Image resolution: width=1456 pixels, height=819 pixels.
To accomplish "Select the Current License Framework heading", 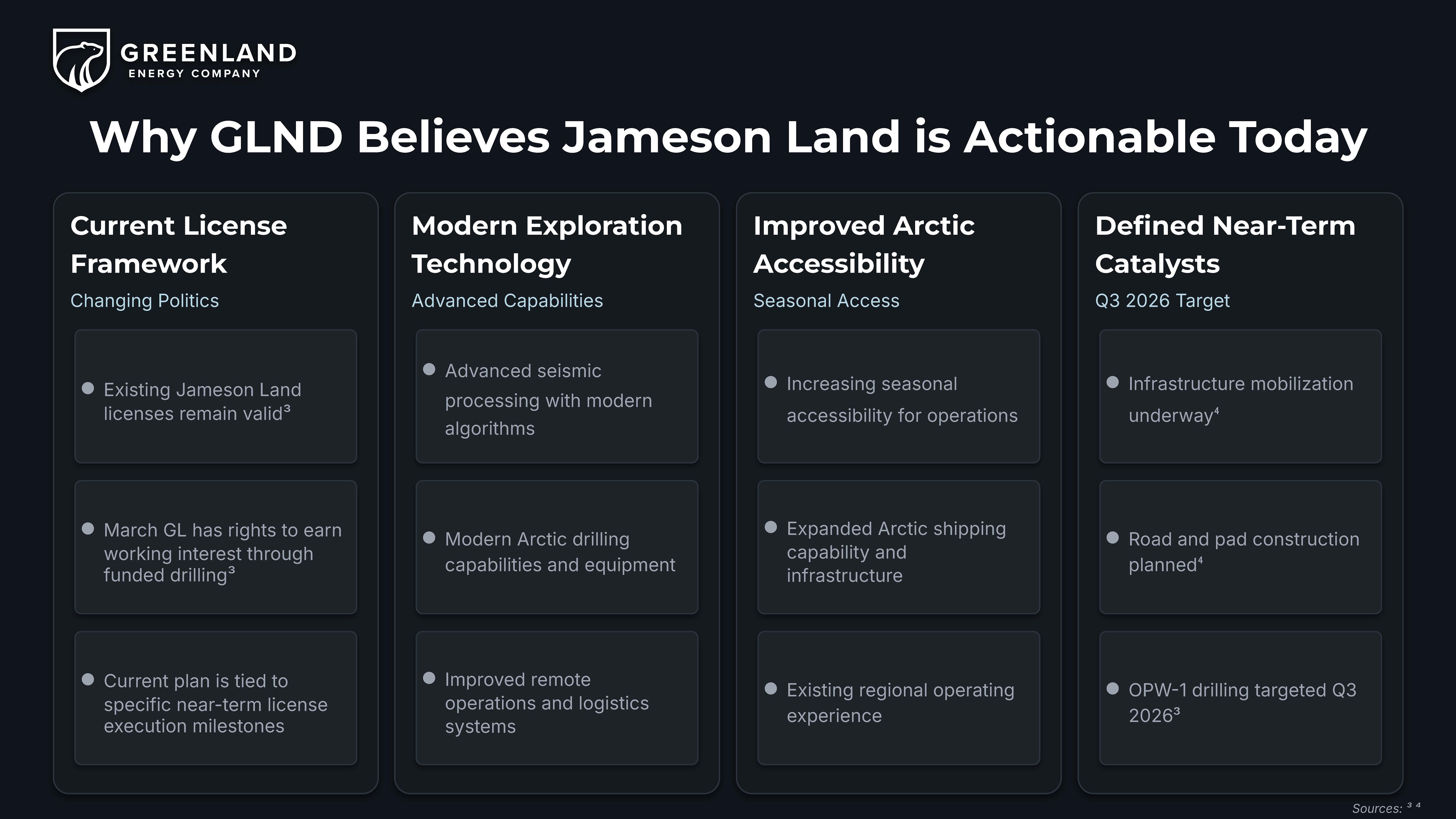I will tap(179, 244).
